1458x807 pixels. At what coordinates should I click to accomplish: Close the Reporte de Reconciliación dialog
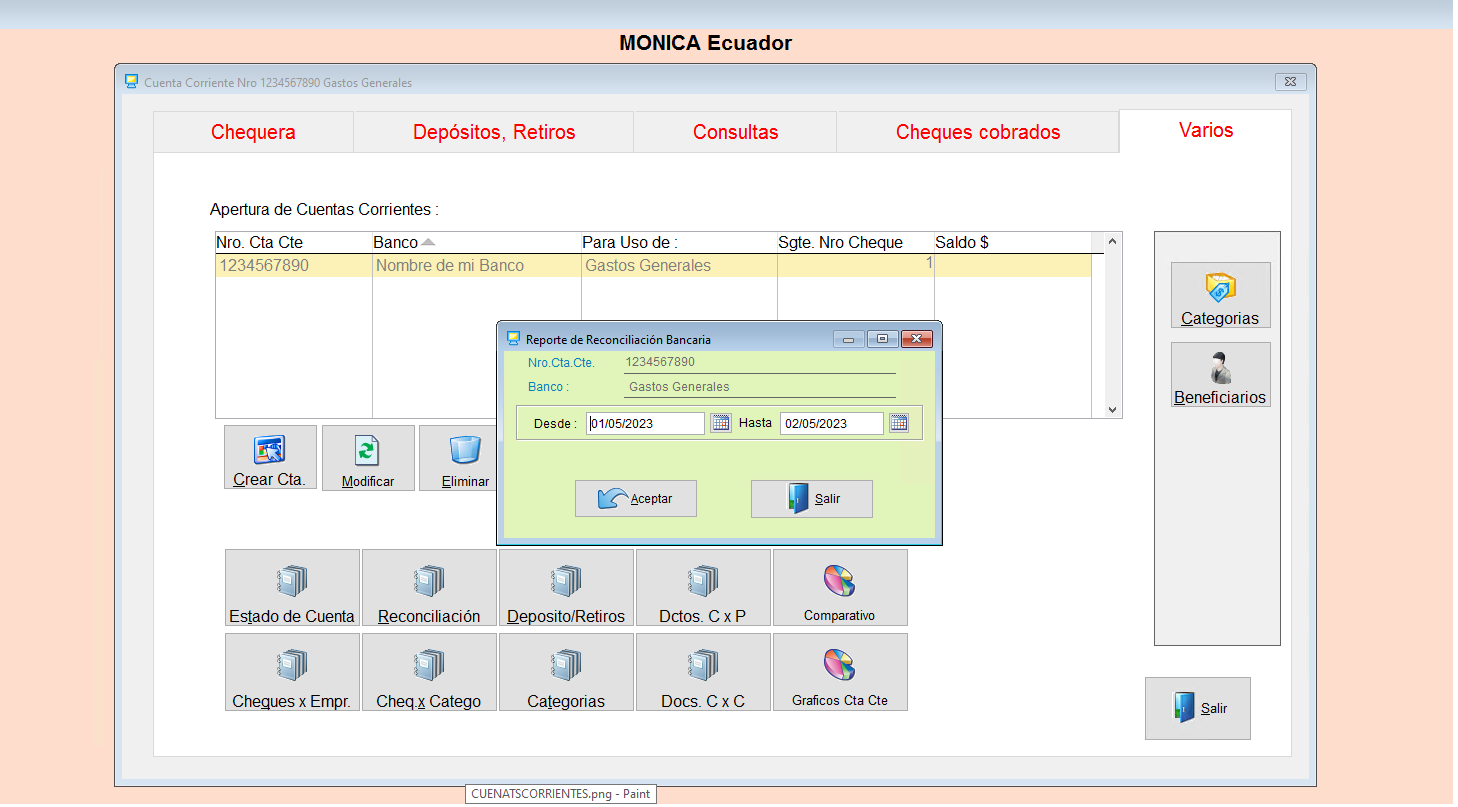pyautogui.click(x=916, y=339)
